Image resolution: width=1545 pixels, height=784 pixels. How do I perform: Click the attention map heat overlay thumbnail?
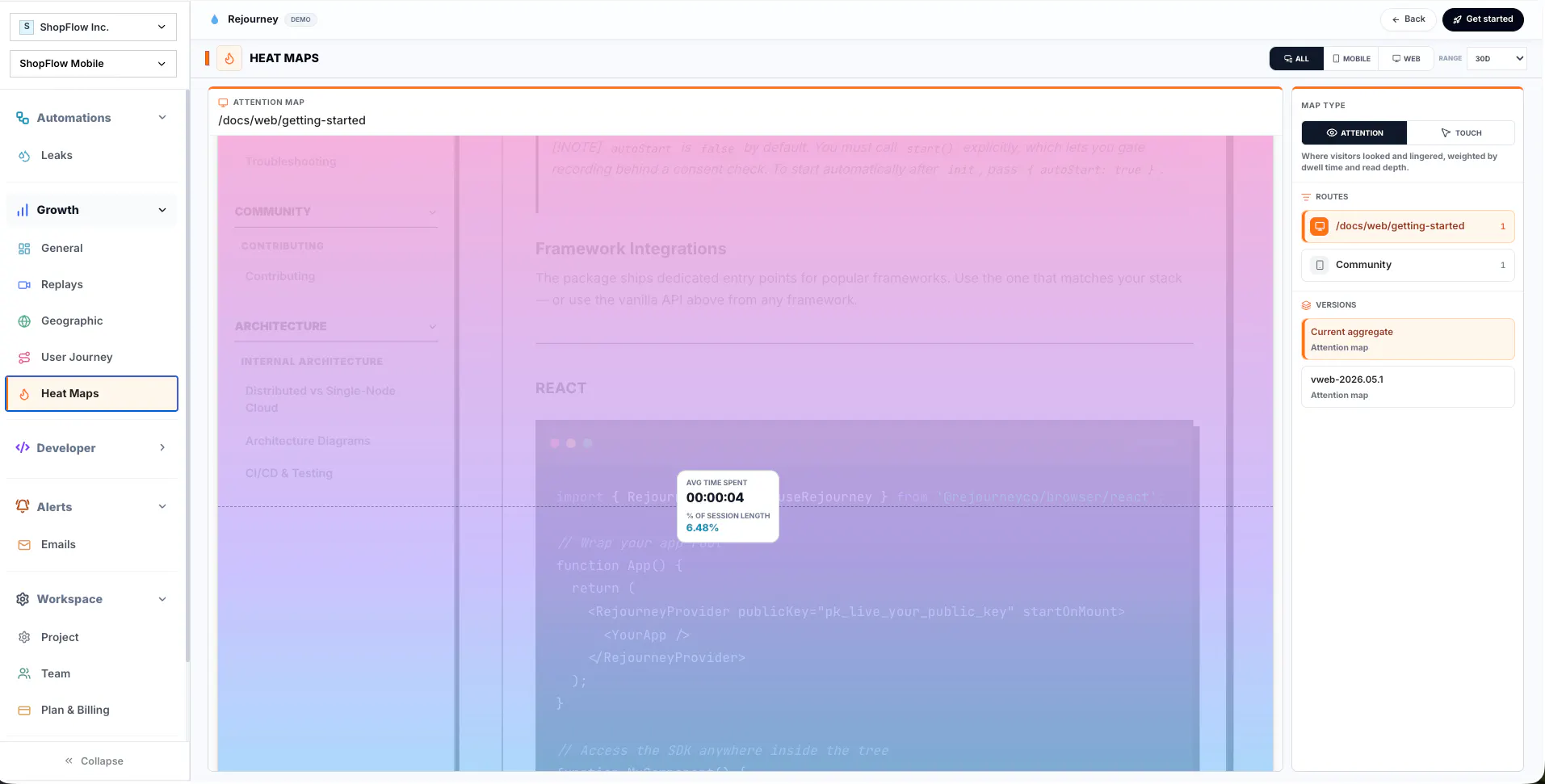coord(745,453)
